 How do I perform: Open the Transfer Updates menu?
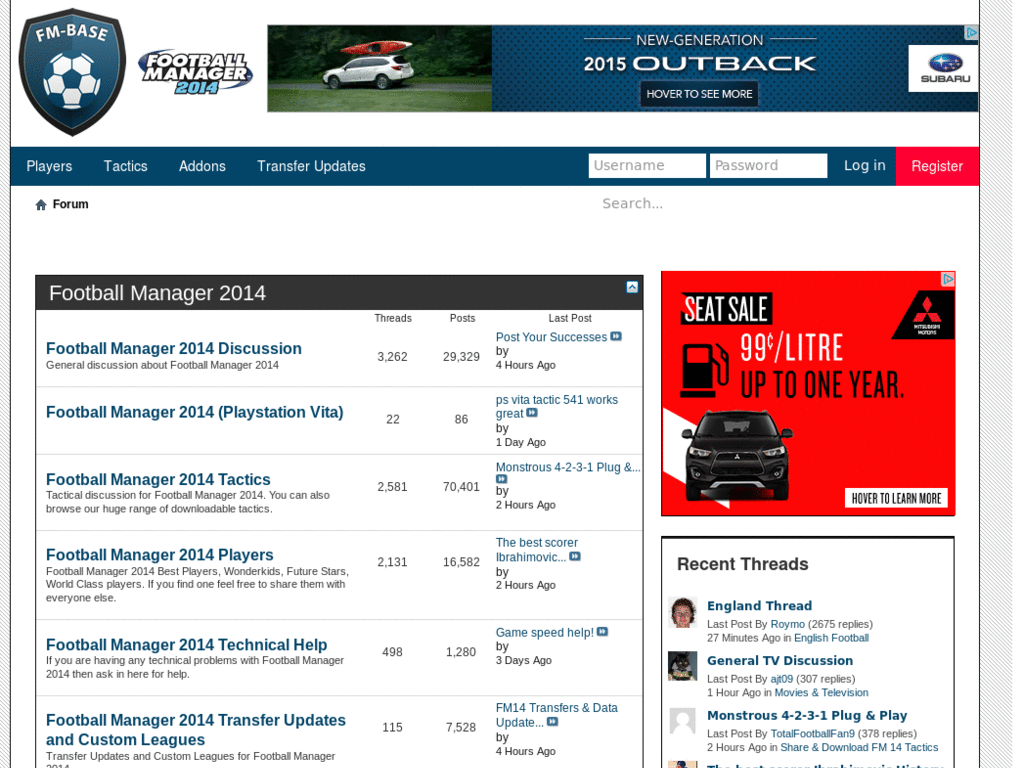[x=311, y=167]
